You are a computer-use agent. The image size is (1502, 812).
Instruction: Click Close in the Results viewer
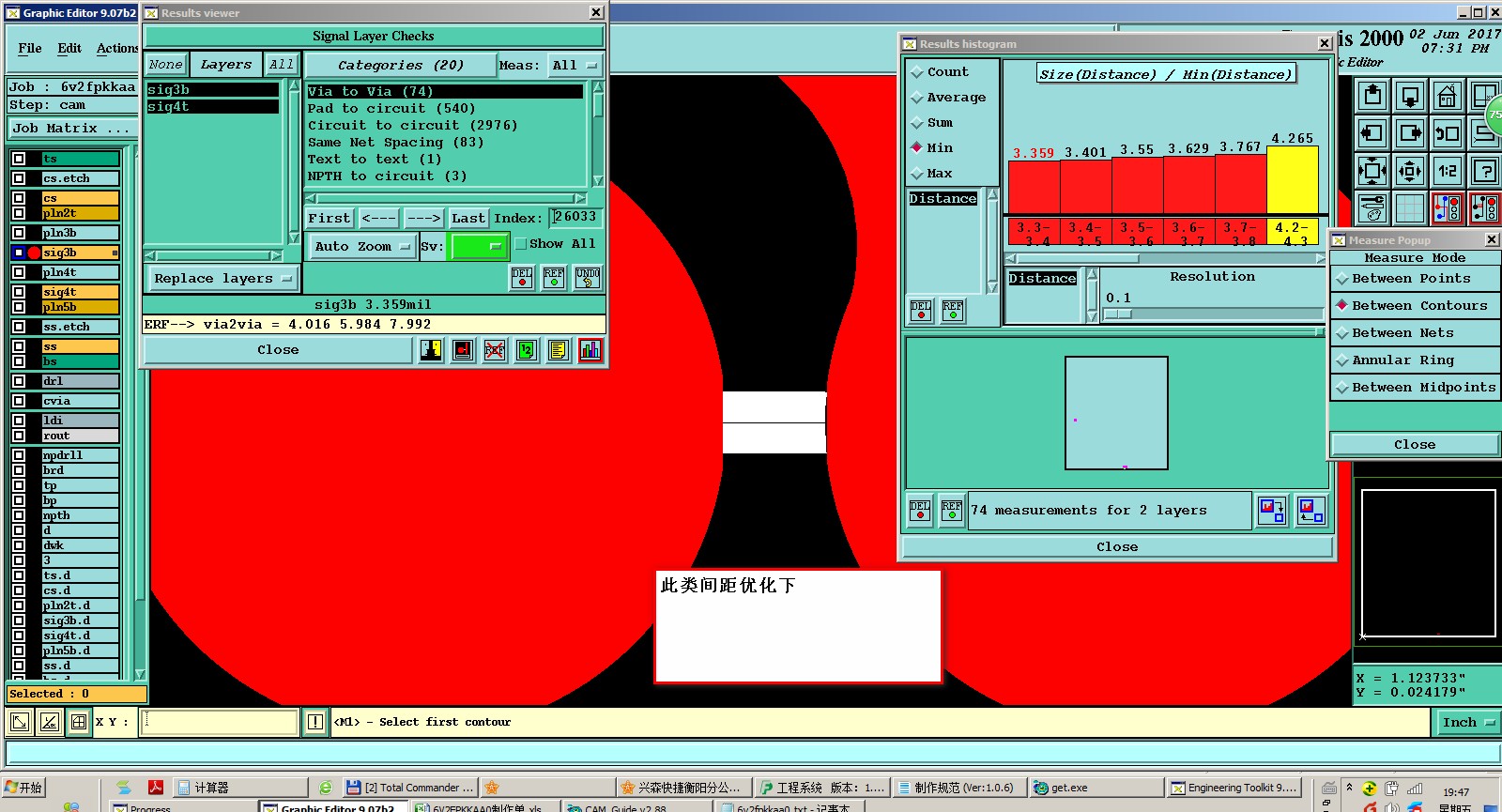pyautogui.click(x=278, y=350)
